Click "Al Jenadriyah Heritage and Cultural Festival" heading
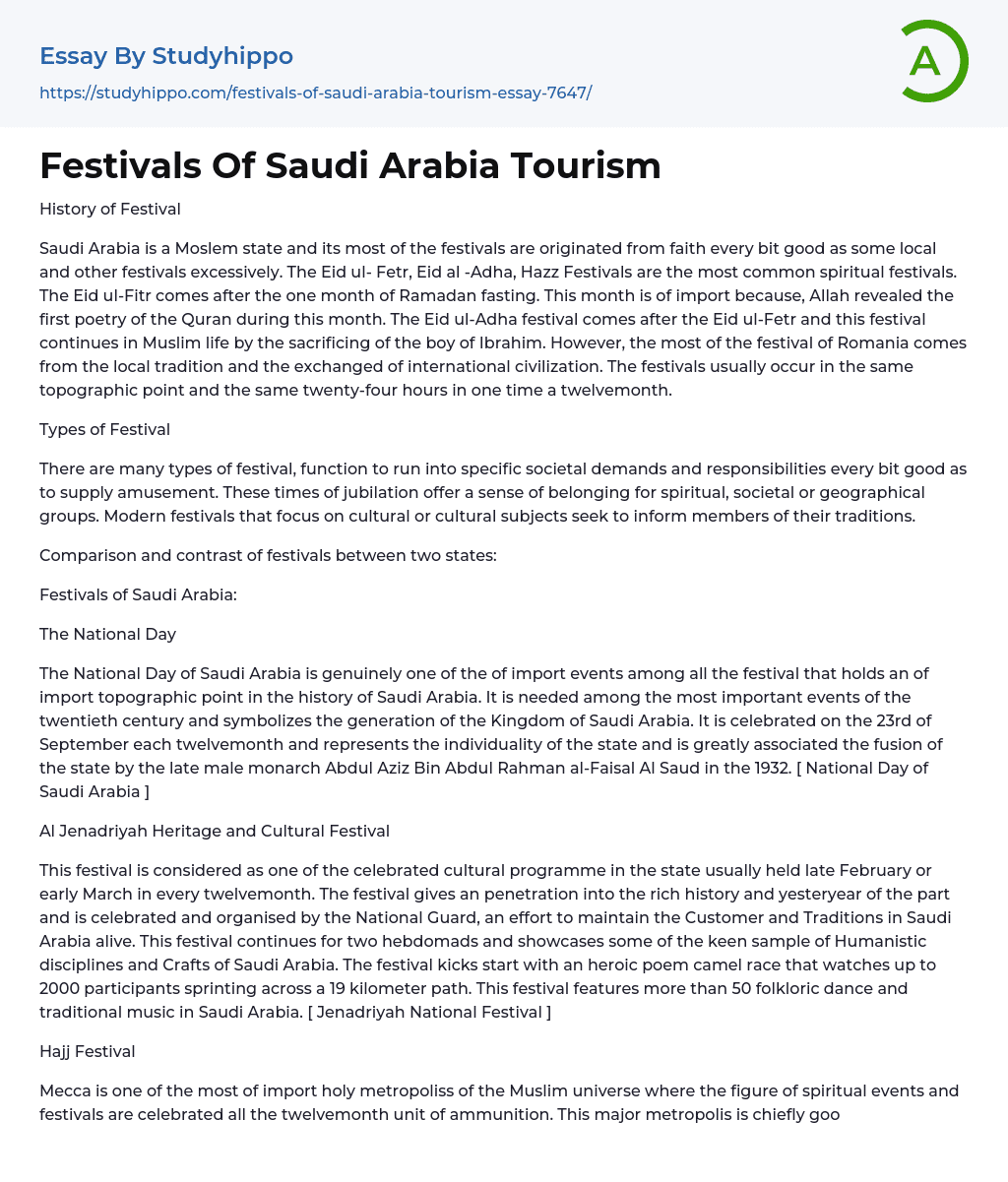Viewport: 1008px width, 1182px height. coord(214,831)
